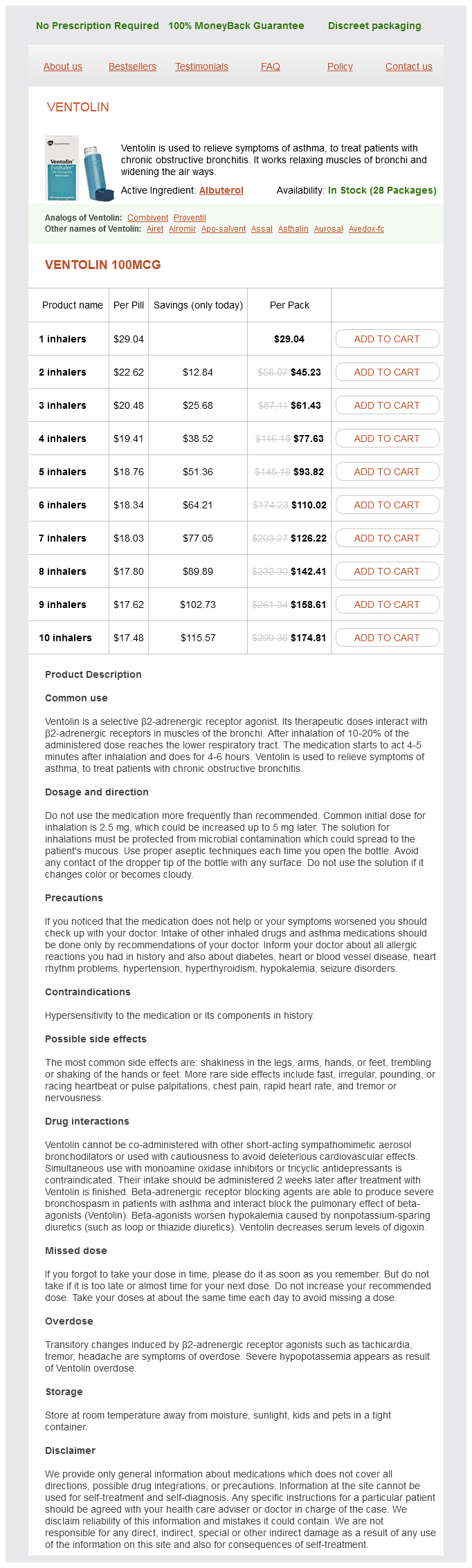The image size is (472, 1568).
Task: Add 8 inhalers pack to cart
Action: [x=387, y=571]
